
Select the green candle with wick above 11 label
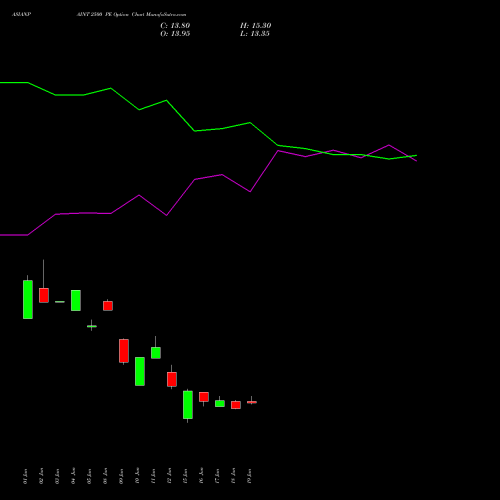(156, 353)
